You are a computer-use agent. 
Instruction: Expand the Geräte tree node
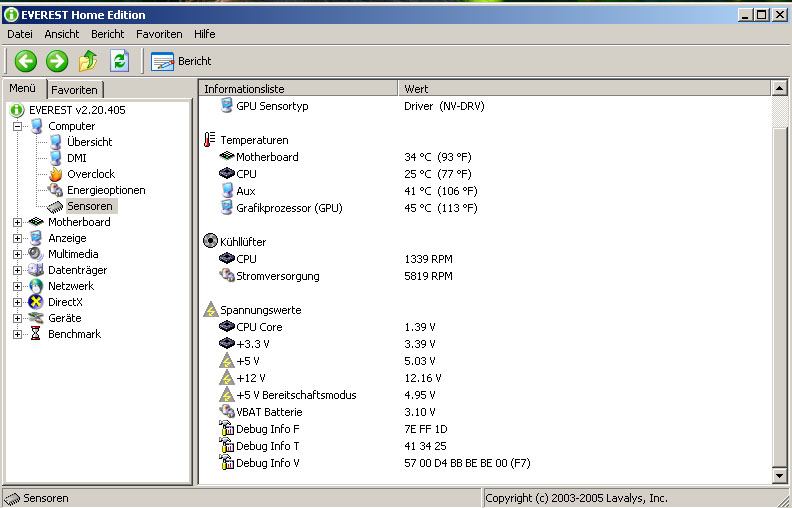pyautogui.click(x=17, y=318)
